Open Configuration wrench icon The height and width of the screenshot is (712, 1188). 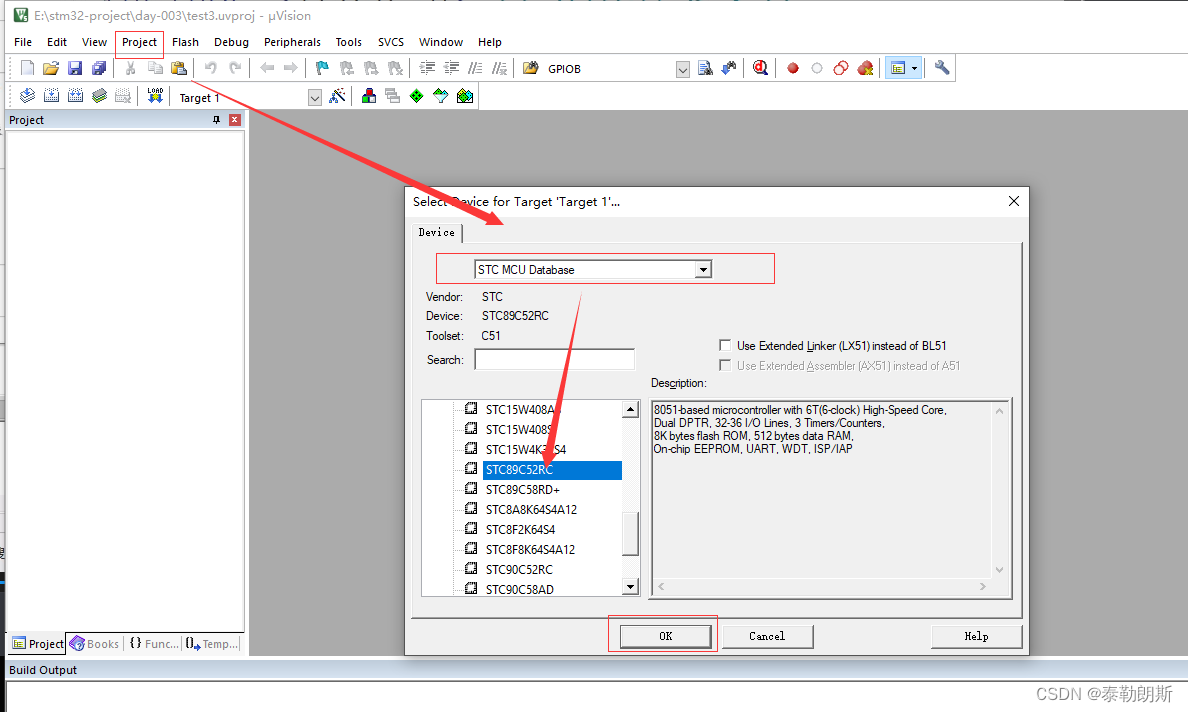942,68
